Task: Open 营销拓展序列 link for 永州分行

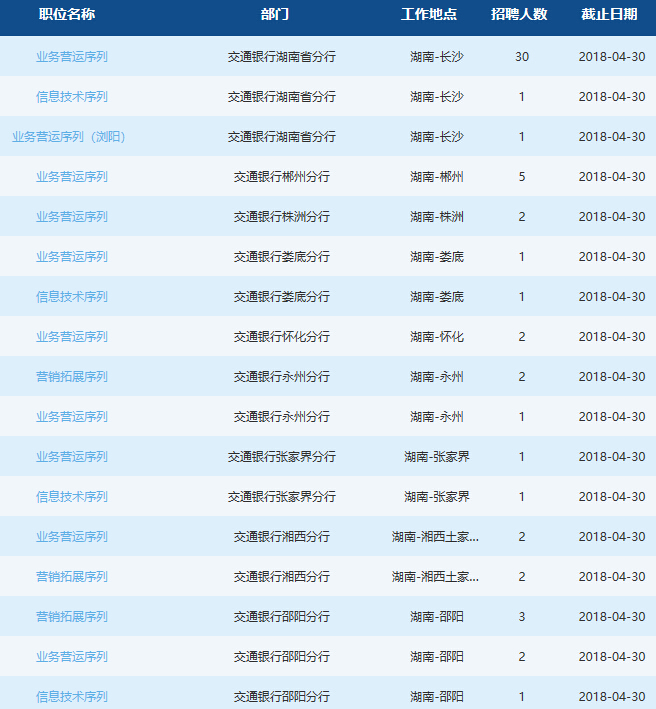Action: [x=72, y=377]
